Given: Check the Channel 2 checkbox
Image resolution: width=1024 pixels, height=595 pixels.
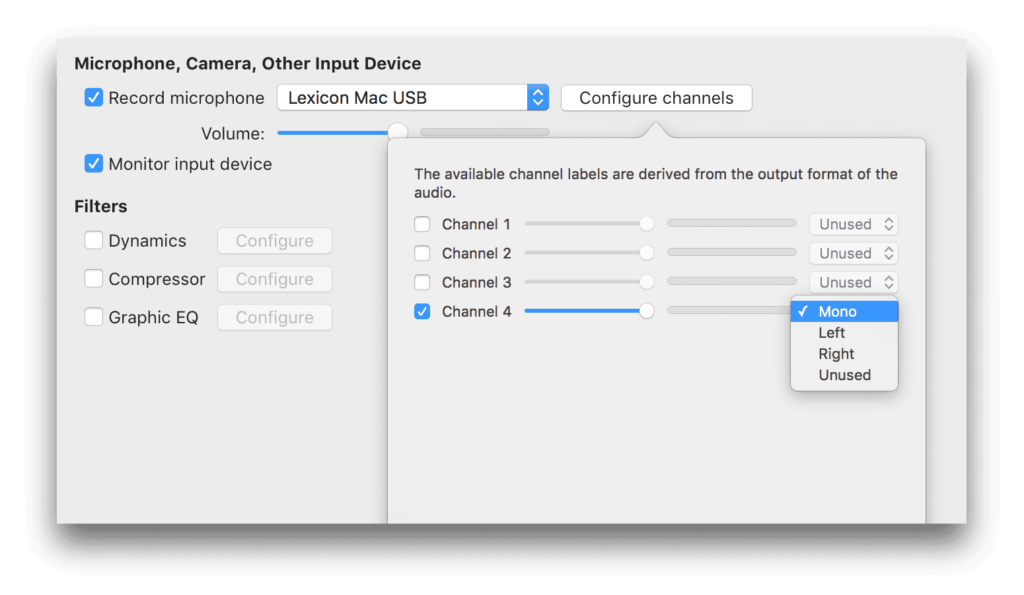Looking at the screenshot, I should (422, 252).
